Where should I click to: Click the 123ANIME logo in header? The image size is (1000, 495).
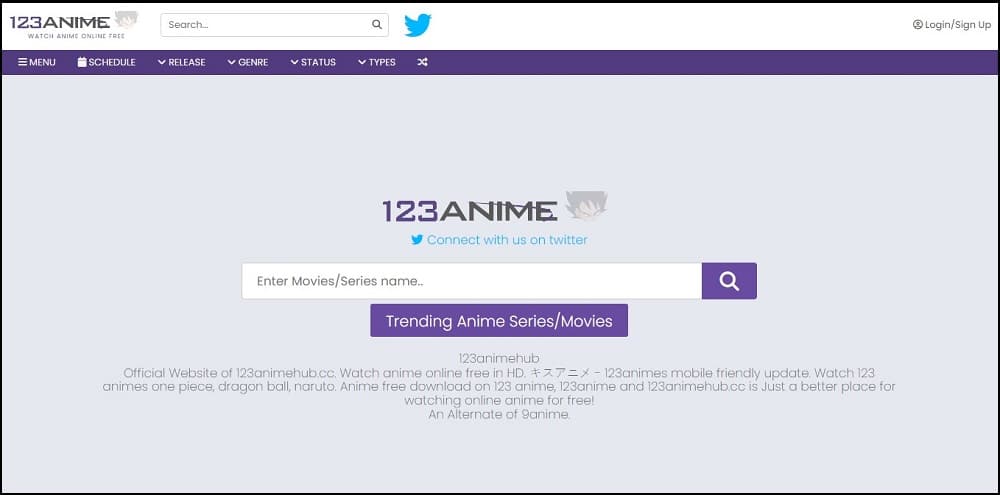pos(74,25)
